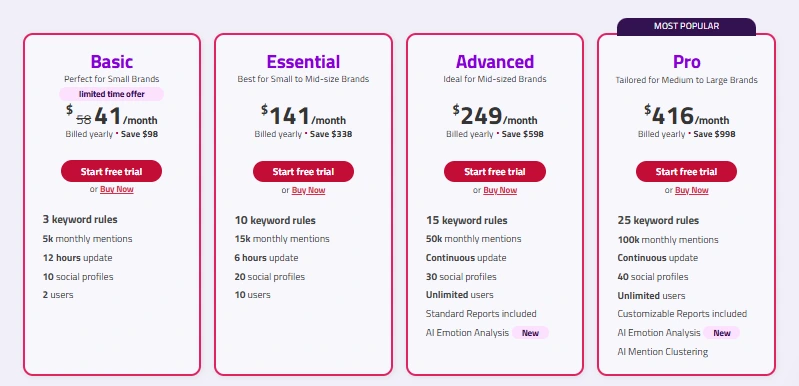Select the Pro plan heading
This screenshot has width=799, height=386.
[x=686, y=62]
